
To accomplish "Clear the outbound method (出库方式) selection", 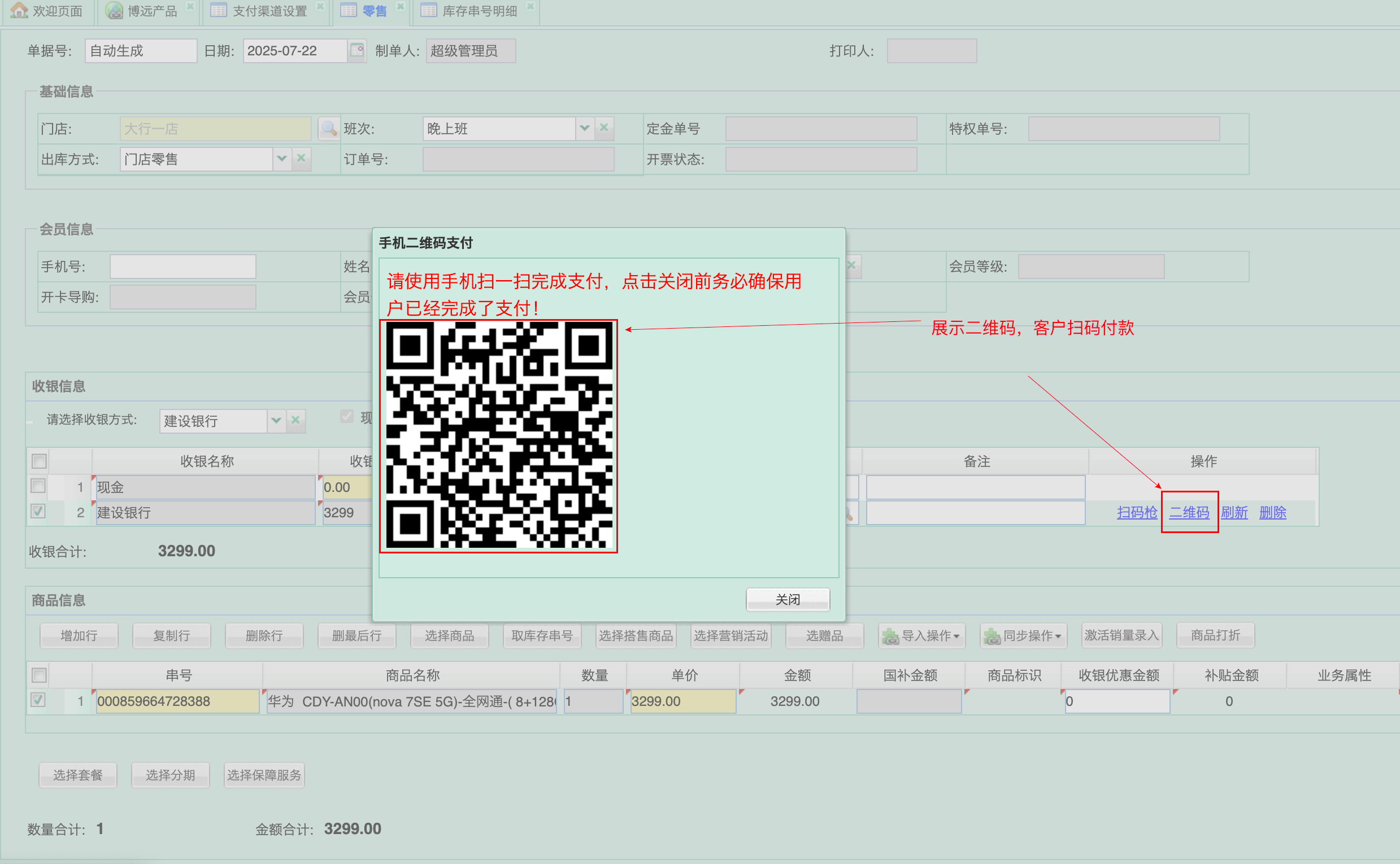I will (301, 158).
